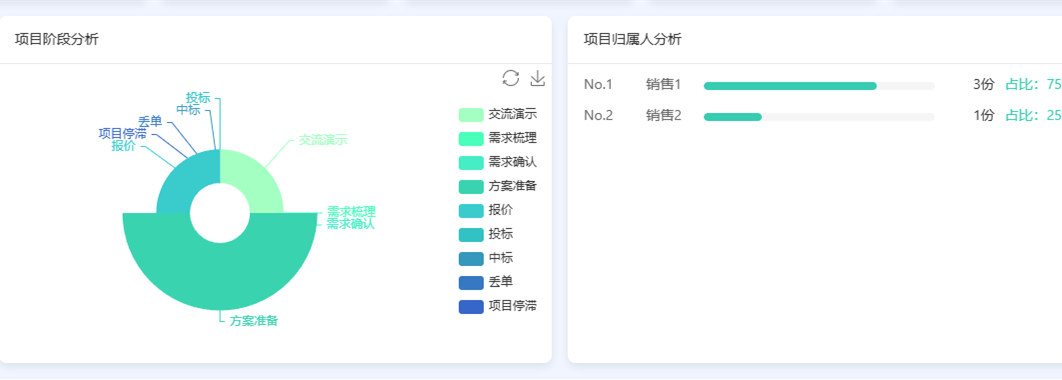
Task: Click the No.2 rank label
Action: pos(598,116)
